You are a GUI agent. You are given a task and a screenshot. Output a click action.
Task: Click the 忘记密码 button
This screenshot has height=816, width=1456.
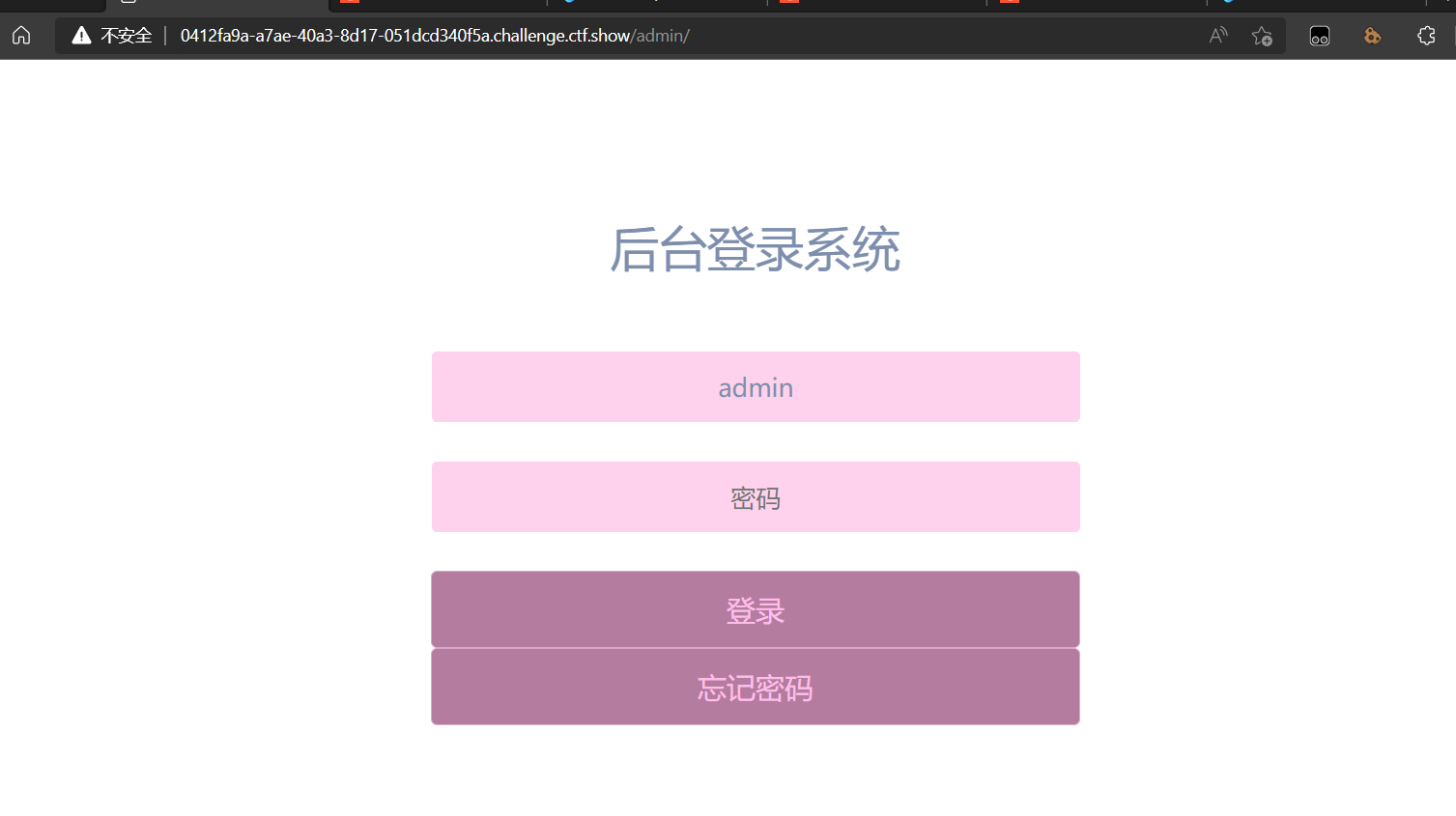click(x=756, y=687)
